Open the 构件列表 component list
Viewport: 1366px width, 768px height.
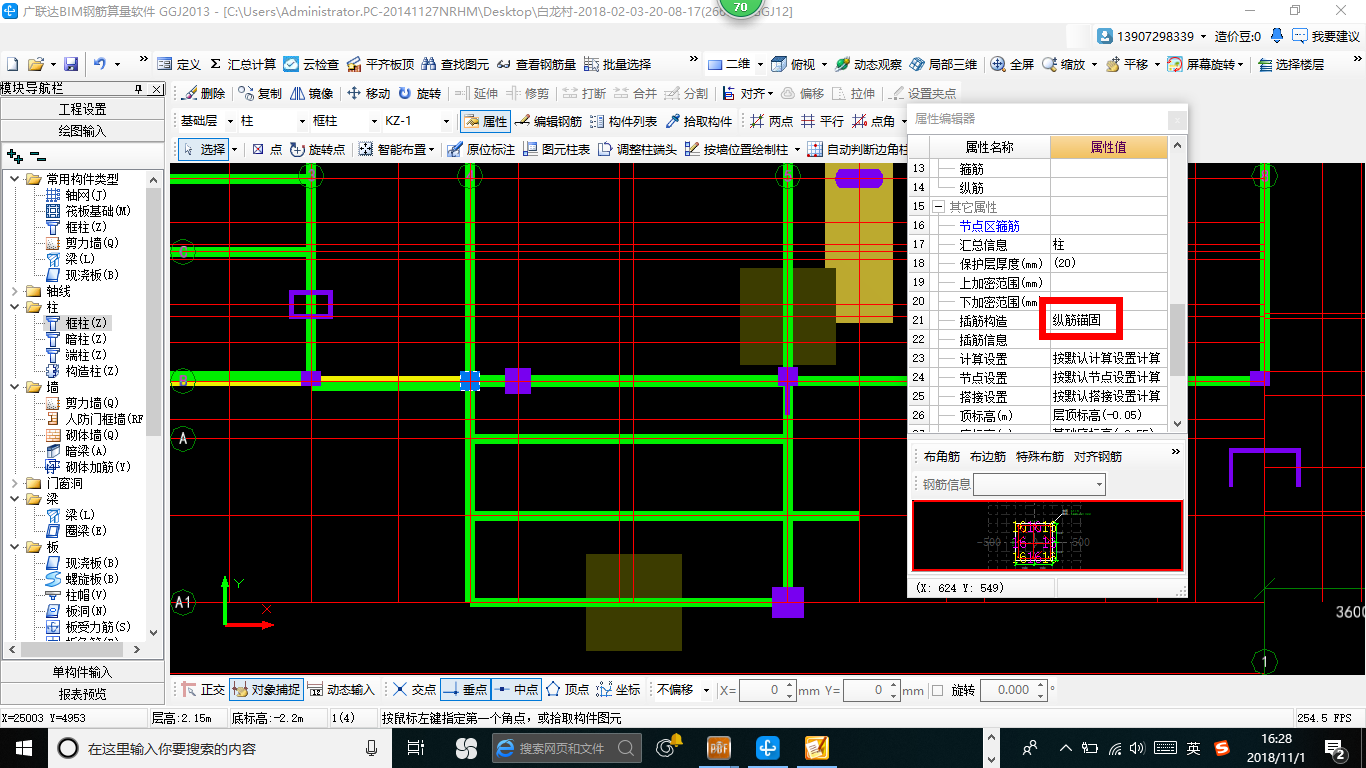(623, 121)
